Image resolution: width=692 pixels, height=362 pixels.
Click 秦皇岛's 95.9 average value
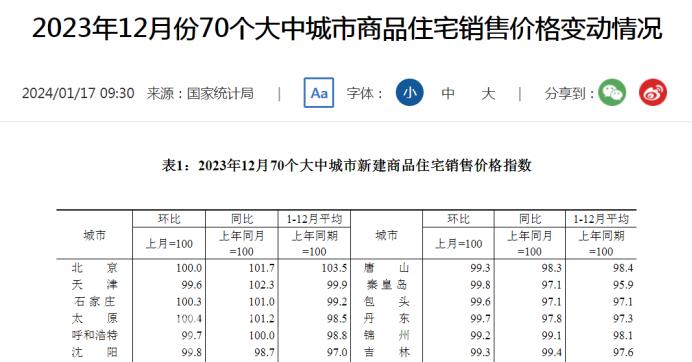tap(623, 285)
